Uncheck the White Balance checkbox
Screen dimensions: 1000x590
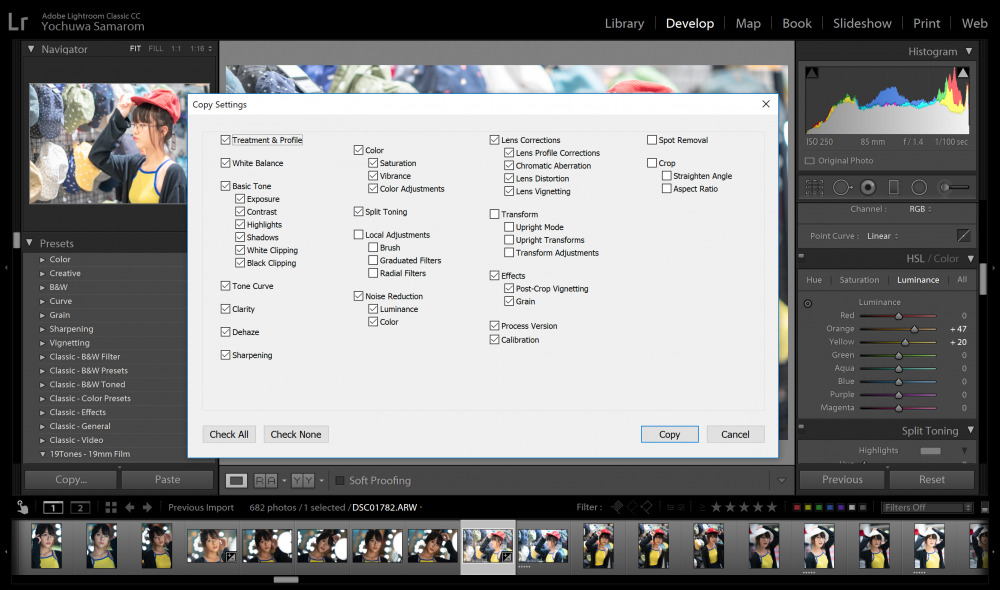tap(226, 163)
